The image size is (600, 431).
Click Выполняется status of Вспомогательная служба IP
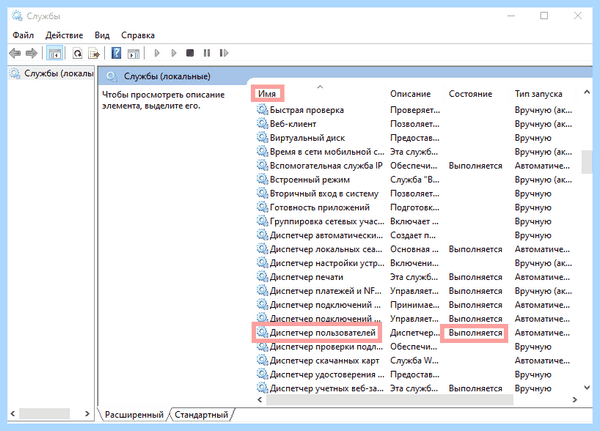[475, 166]
